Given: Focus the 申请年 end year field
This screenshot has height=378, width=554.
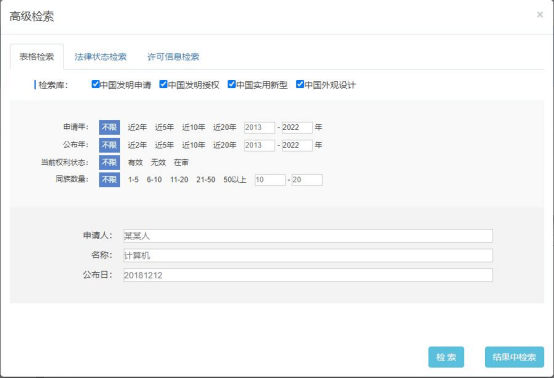Looking at the screenshot, I should click(297, 128).
